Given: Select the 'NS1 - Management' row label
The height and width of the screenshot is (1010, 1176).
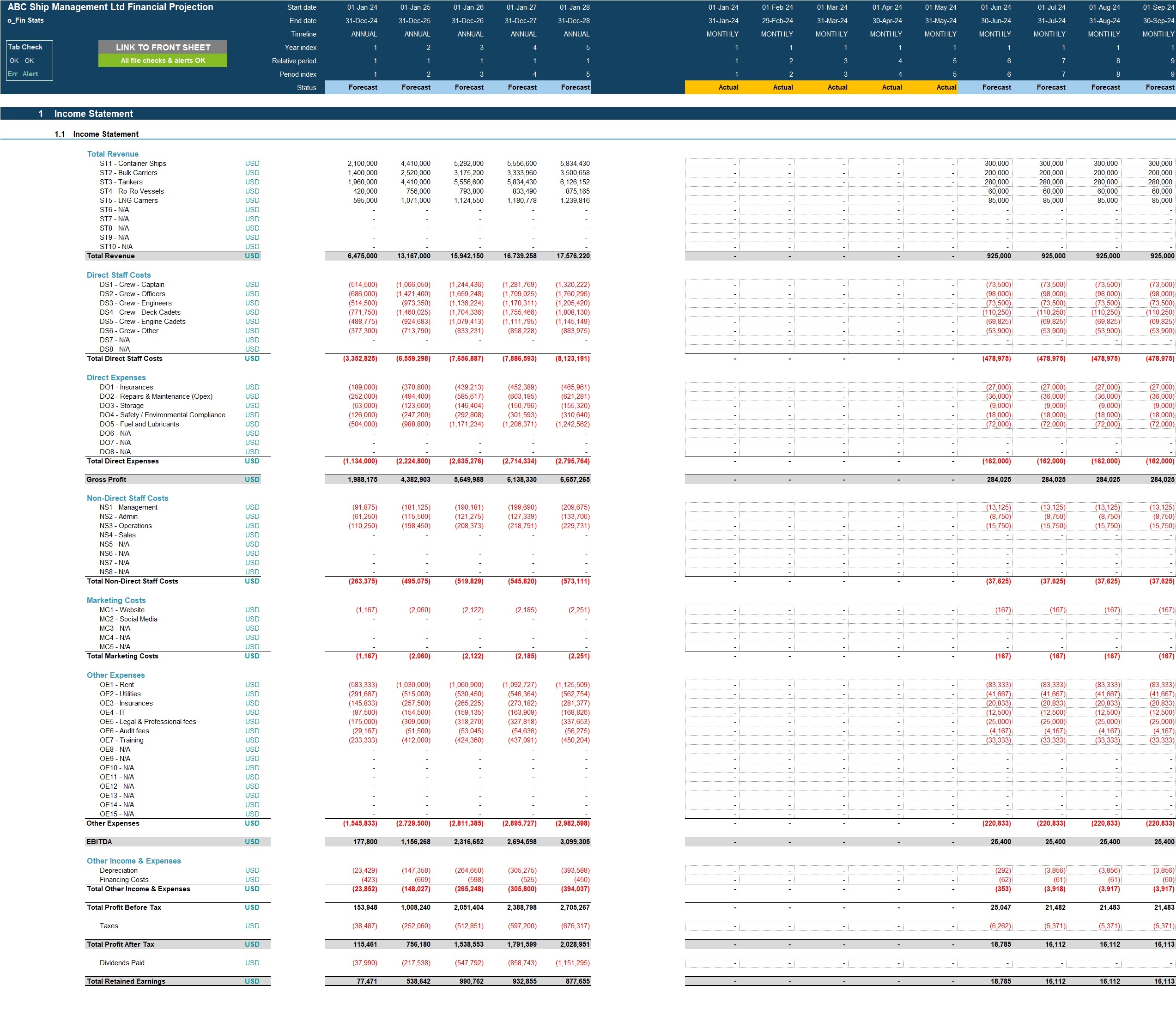Looking at the screenshot, I should [x=128, y=508].
